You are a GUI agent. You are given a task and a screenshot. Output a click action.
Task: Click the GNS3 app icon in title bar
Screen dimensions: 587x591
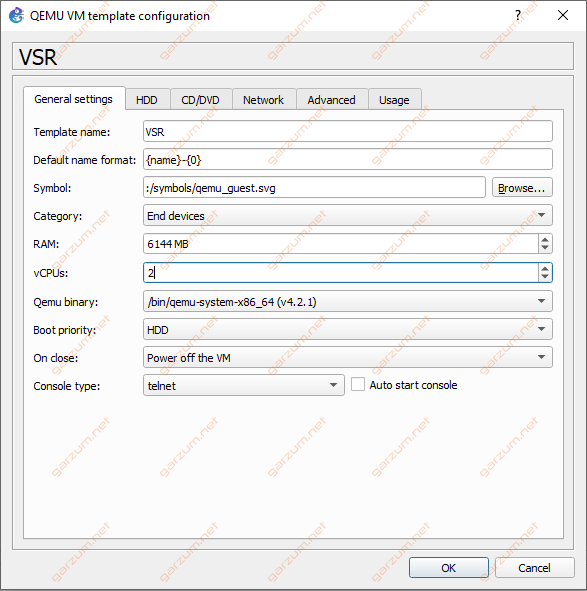(17, 16)
